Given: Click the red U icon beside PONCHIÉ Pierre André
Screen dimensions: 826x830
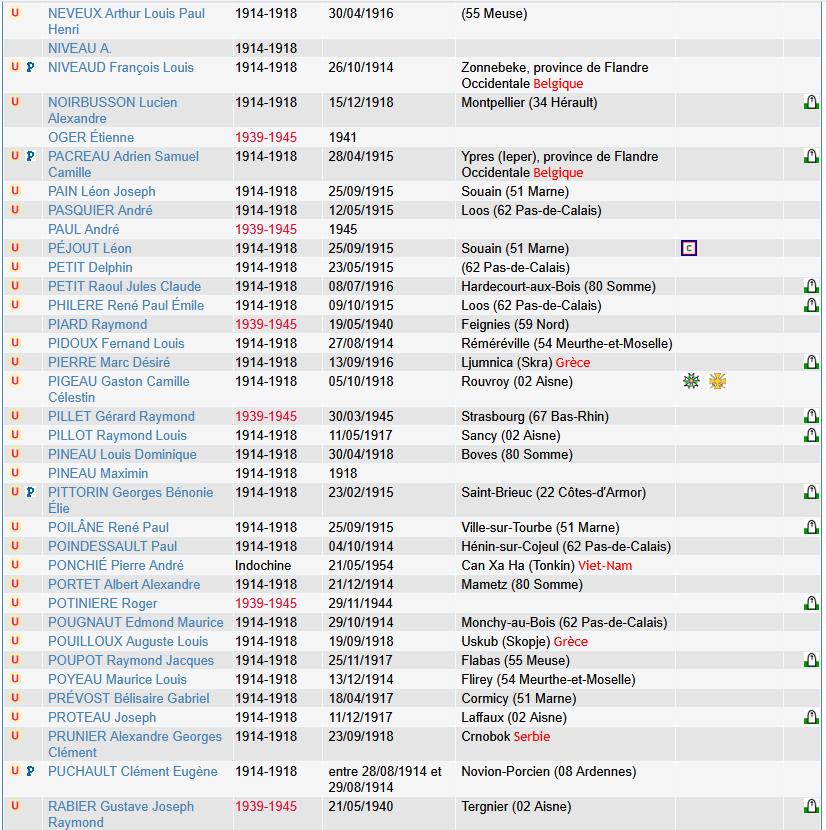Looking at the screenshot, I should 15,566.
